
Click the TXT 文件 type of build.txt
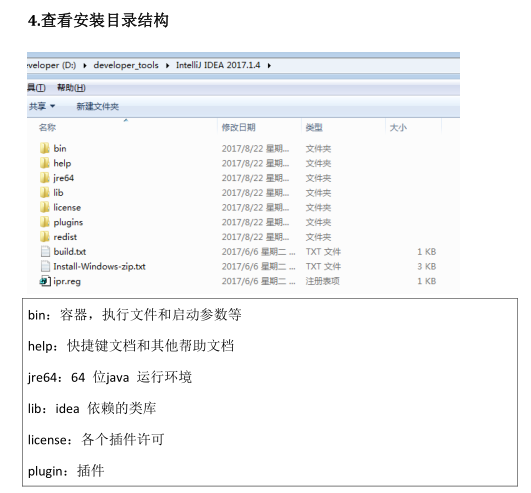click(x=323, y=252)
